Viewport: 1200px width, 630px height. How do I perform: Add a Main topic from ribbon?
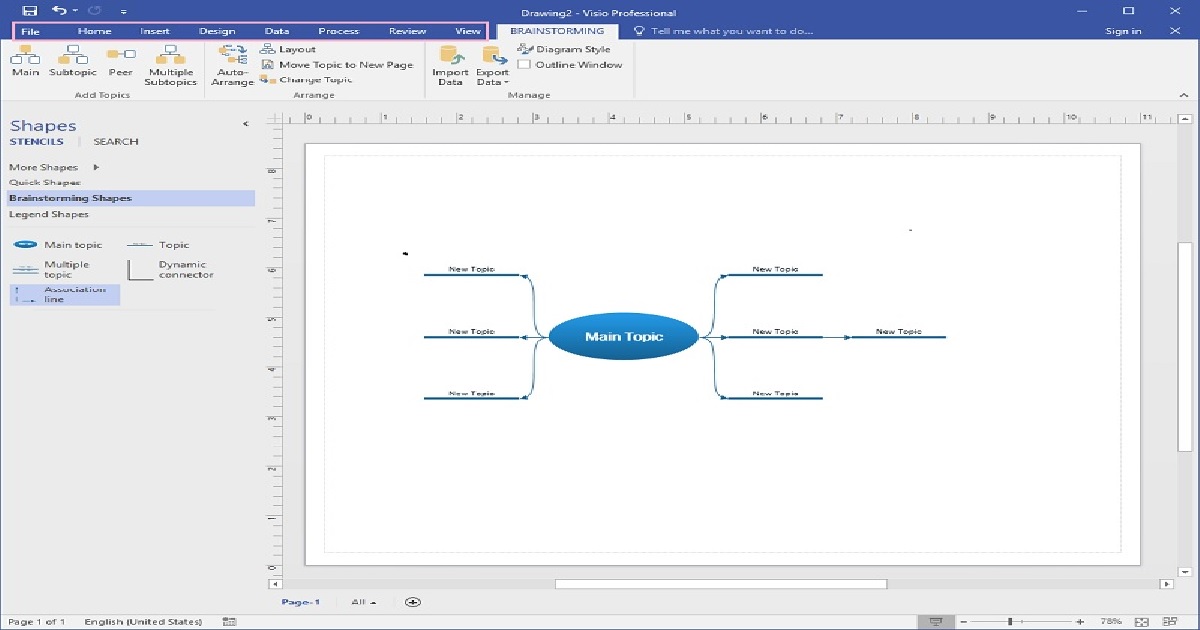pyautogui.click(x=25, y=61)
